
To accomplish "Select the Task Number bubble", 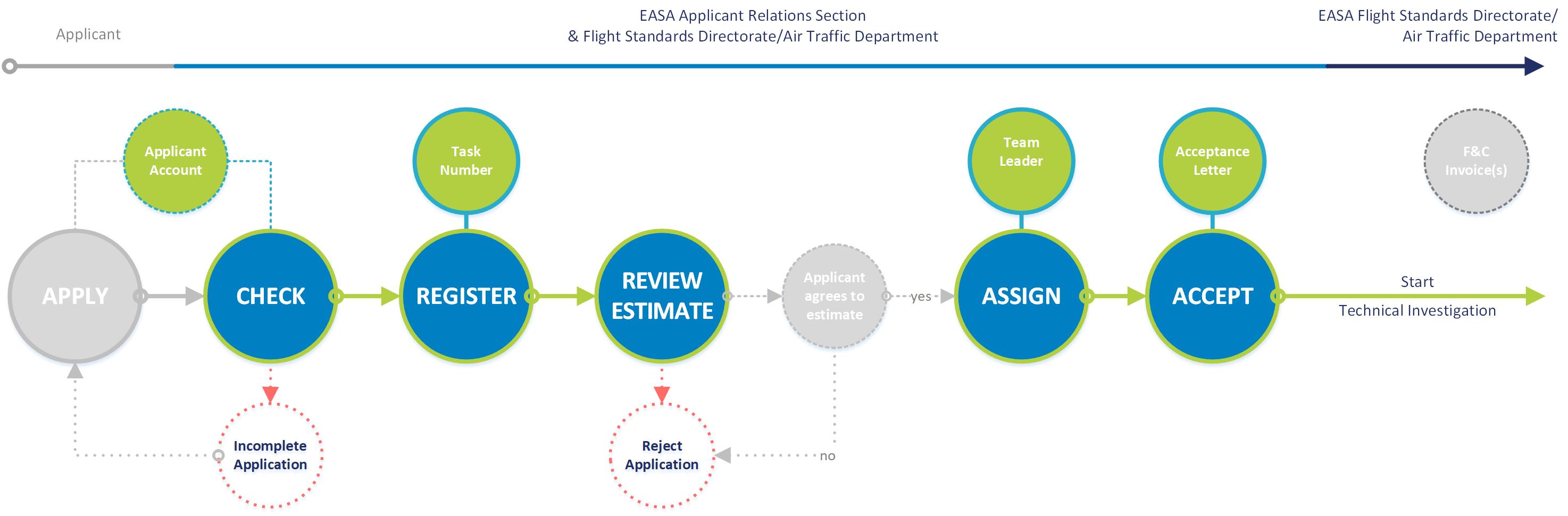I will pyautogui.click(x=465, y=161).
